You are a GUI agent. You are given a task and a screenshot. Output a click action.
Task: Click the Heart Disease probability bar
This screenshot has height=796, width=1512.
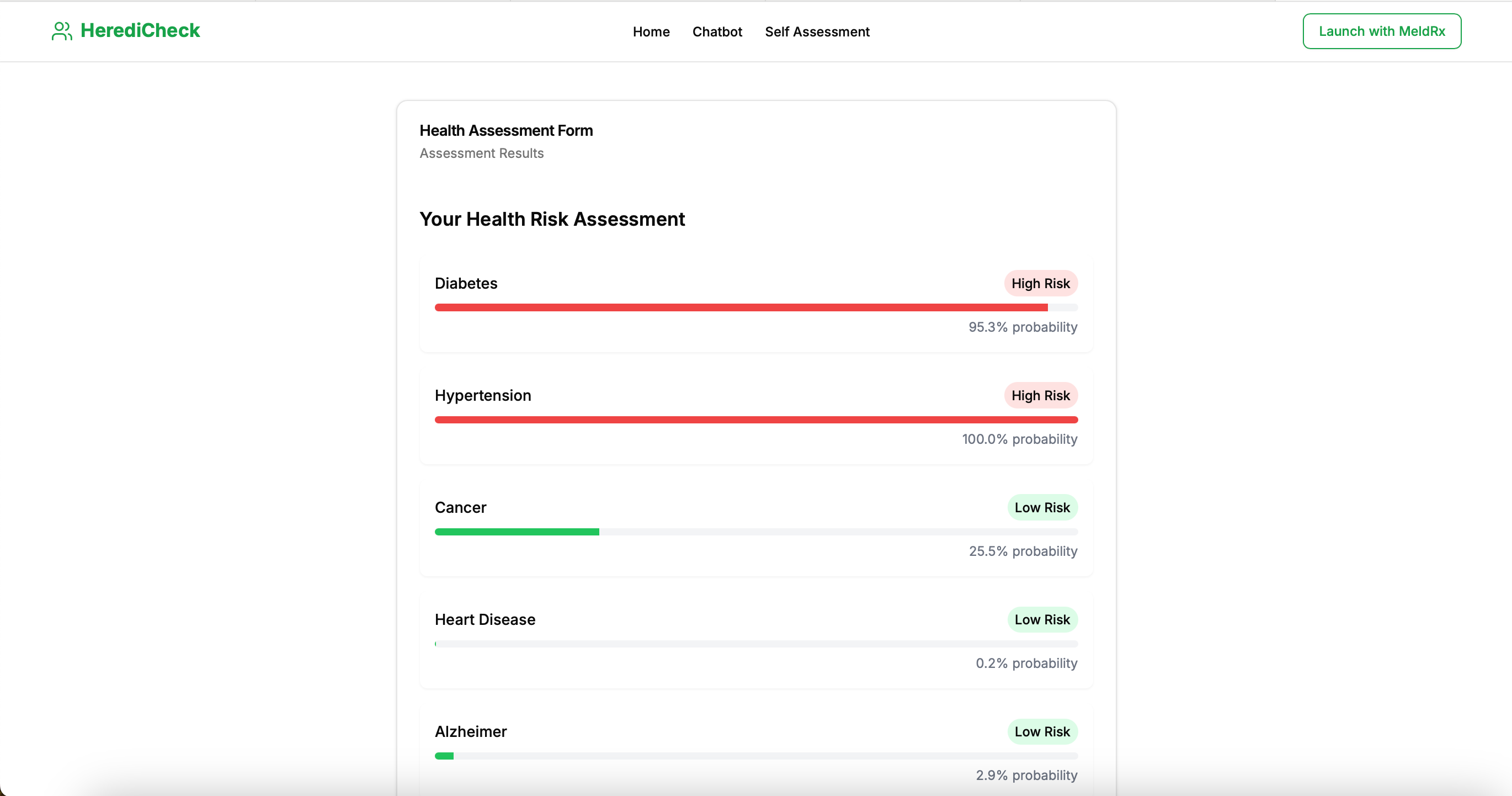click(x=756, y=644)
